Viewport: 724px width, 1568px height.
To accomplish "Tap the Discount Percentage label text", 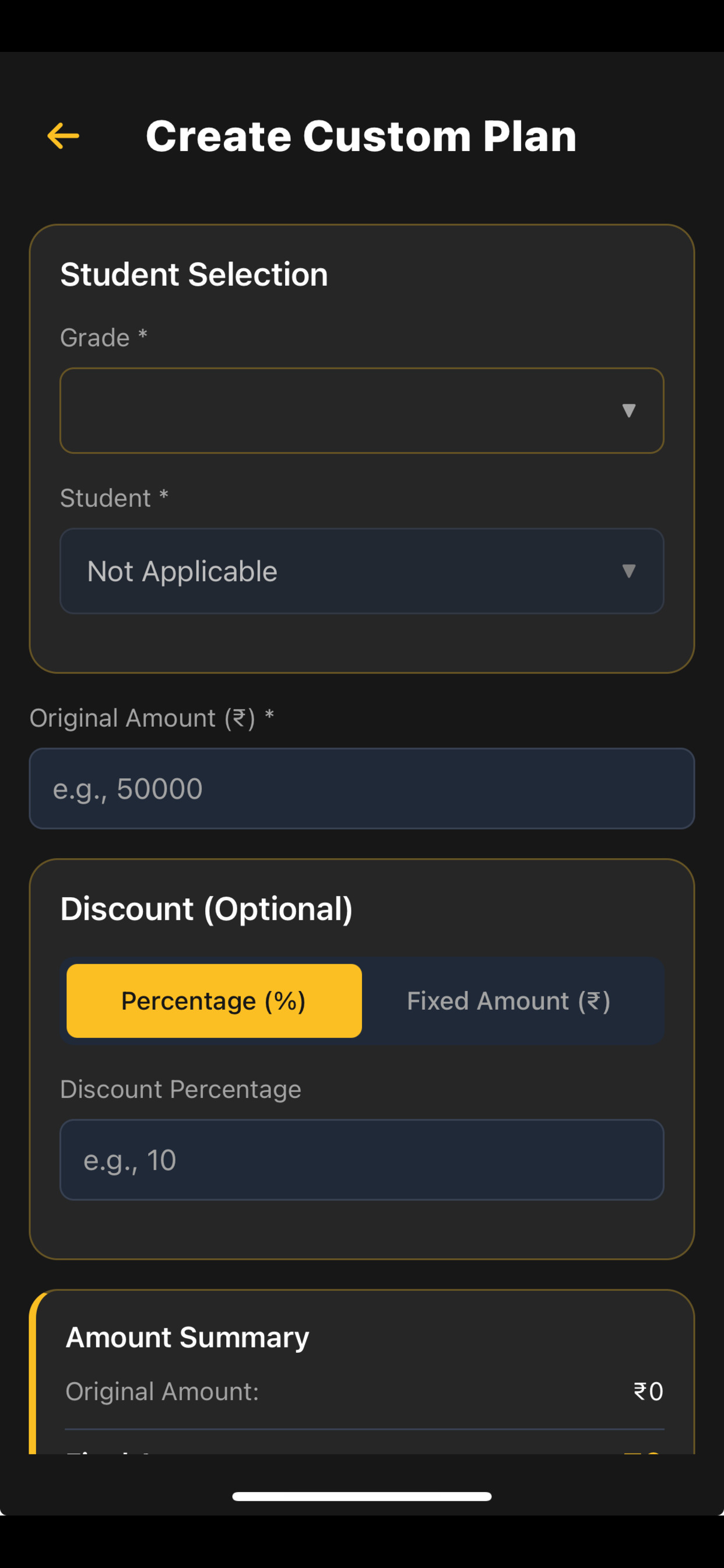I will 181,1089.
